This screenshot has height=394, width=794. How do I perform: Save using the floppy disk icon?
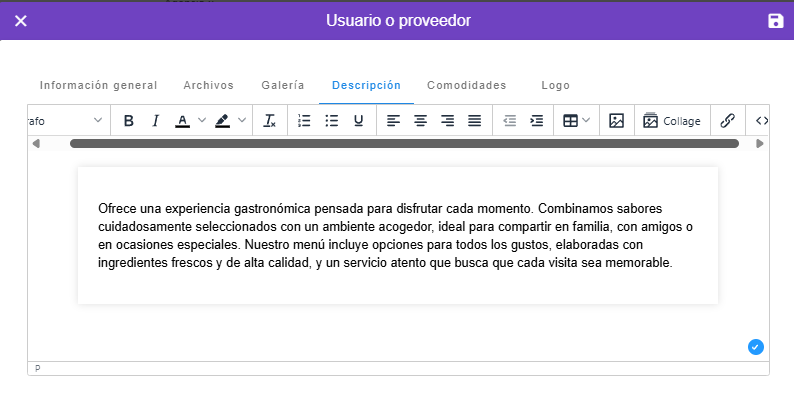776,21
